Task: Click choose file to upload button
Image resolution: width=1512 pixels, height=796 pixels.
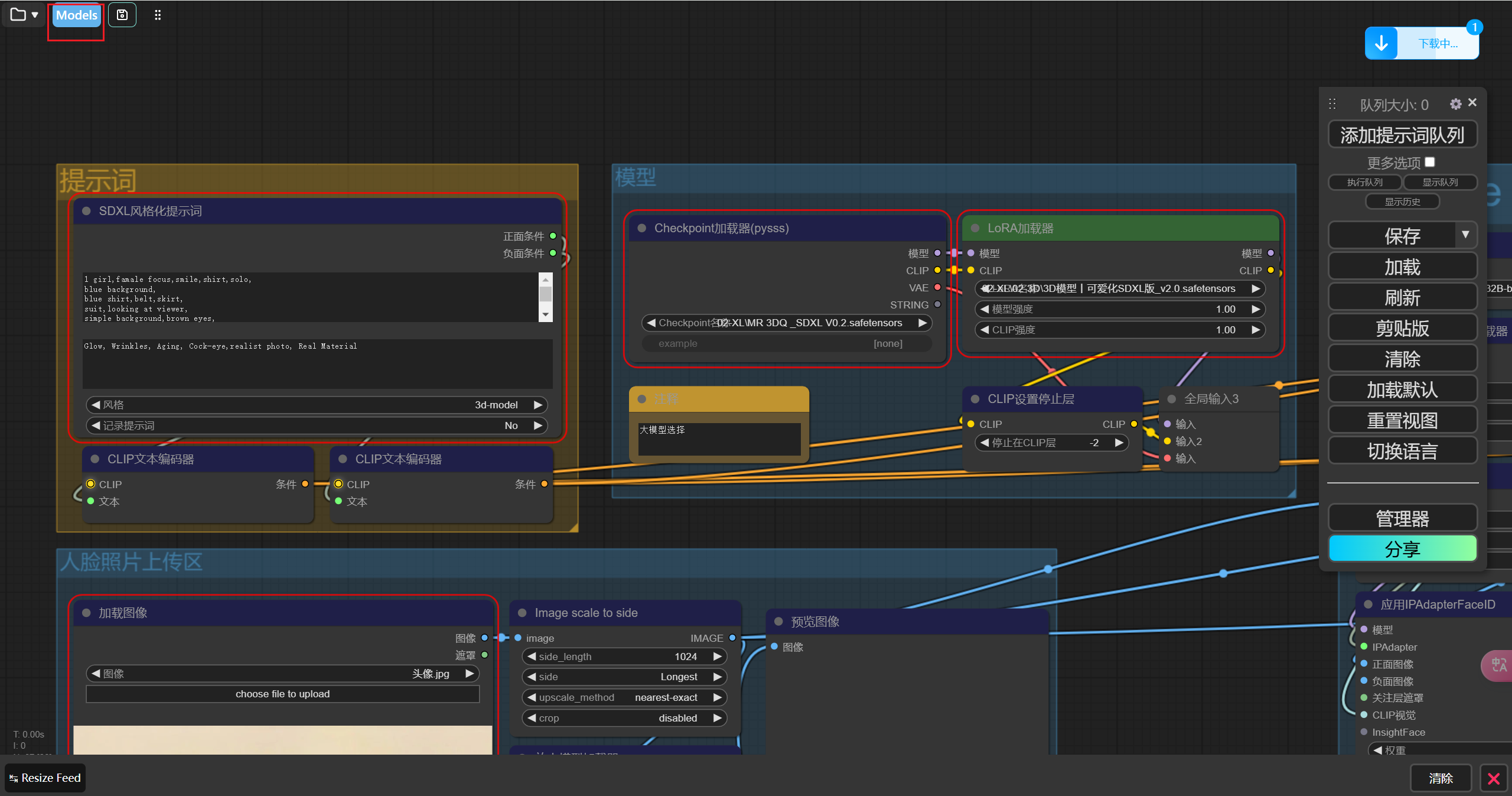Action: click(x=282, y=694)
